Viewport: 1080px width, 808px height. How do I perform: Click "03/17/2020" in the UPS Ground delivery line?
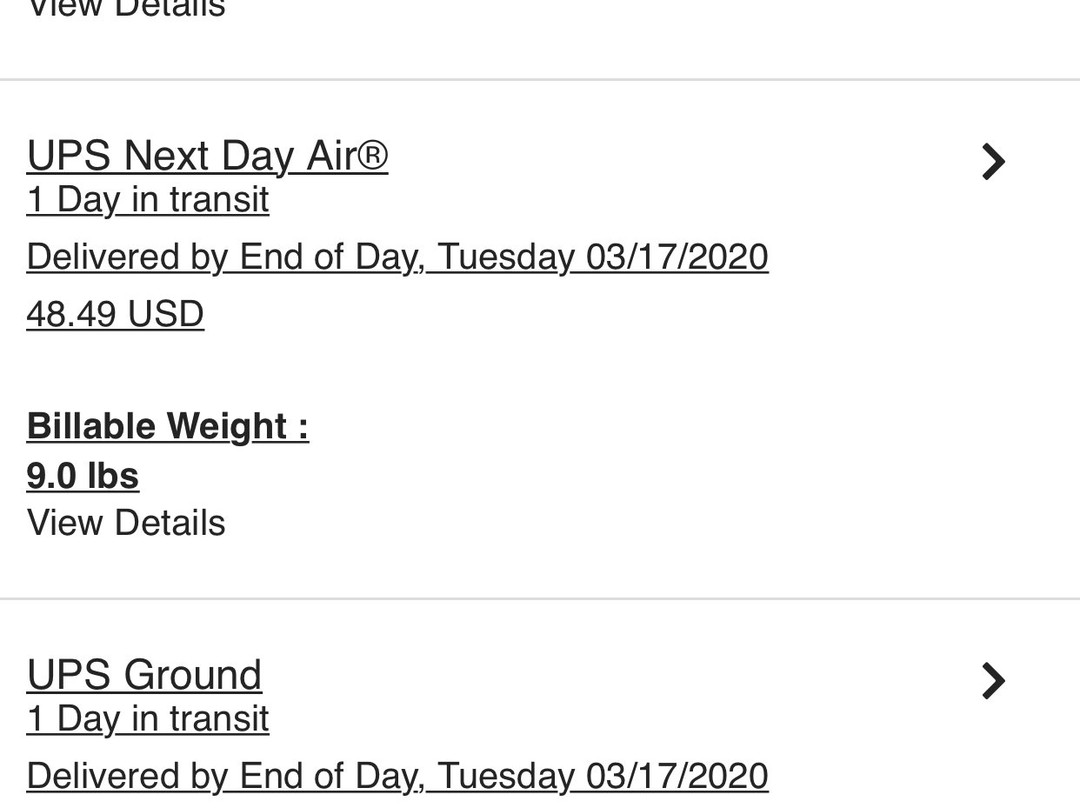[x=677, y=776]
